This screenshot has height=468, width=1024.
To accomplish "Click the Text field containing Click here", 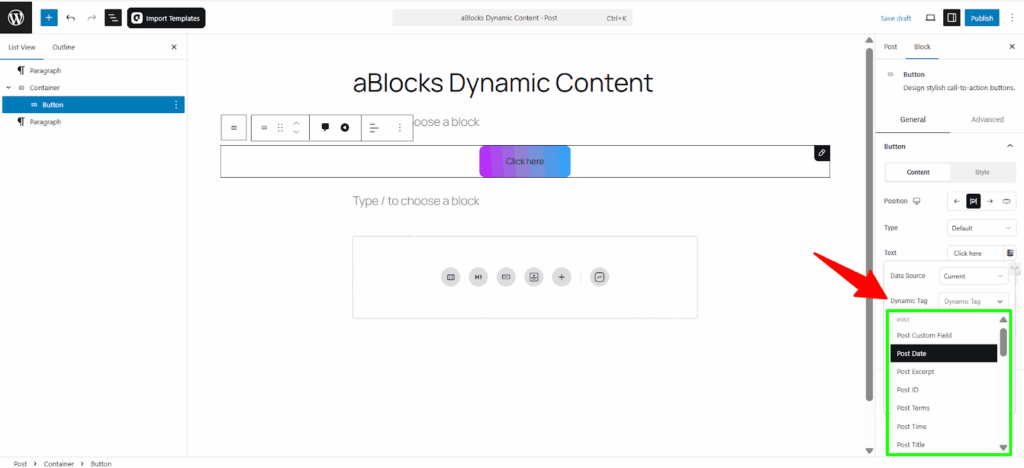I will tap(975, 253).
